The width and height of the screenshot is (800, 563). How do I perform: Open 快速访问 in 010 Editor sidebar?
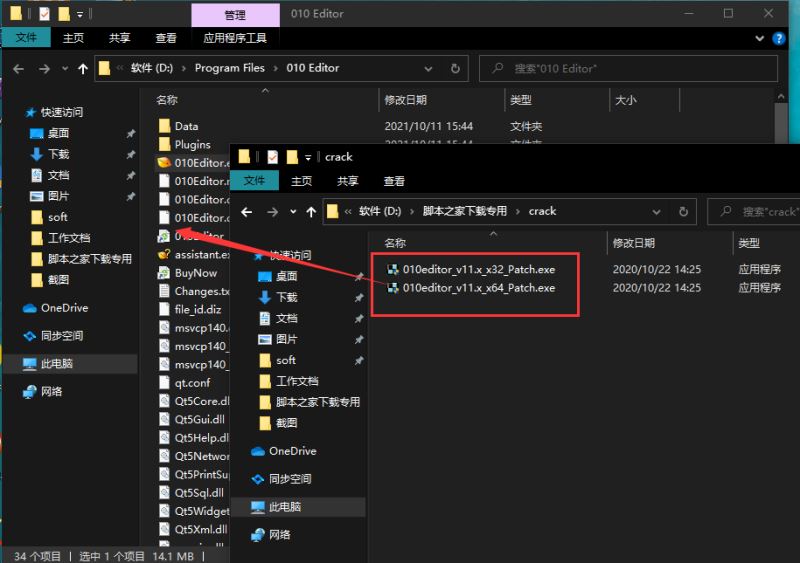coord(55,112)
